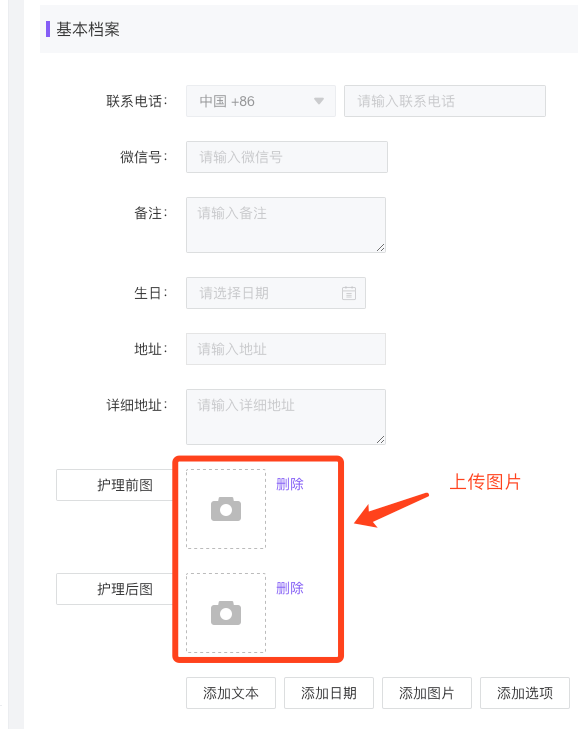Click the 添加选项 button
578x729 pixels.
pyautogui.click(x=525, y=693)
